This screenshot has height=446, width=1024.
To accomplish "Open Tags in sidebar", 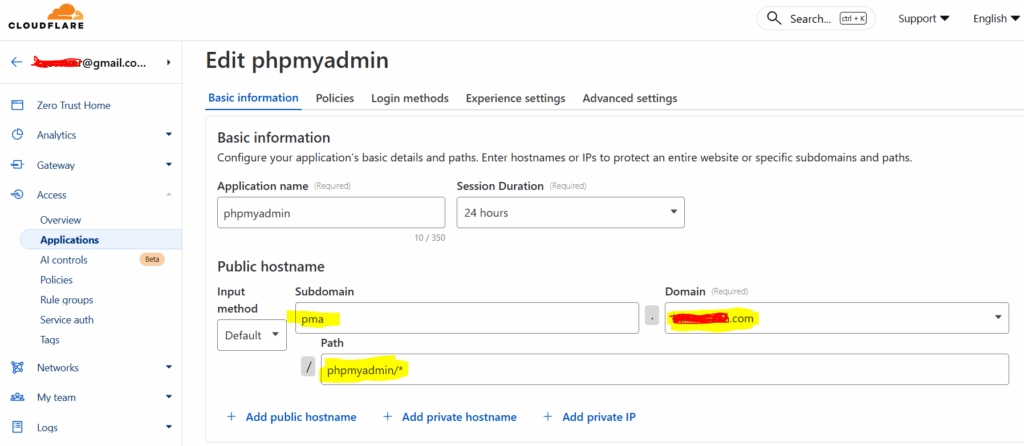I will [x=50, y=340].
